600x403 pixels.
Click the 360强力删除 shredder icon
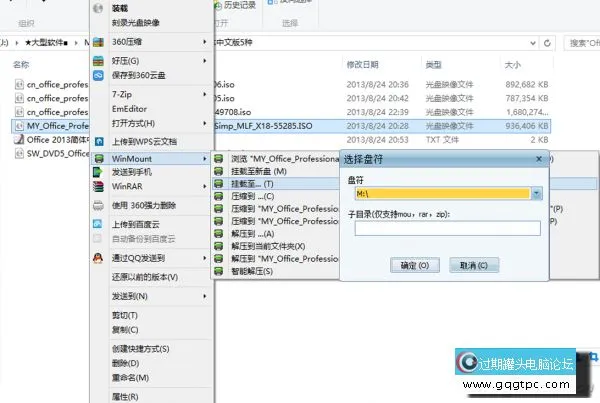click(x=98, y=206)
